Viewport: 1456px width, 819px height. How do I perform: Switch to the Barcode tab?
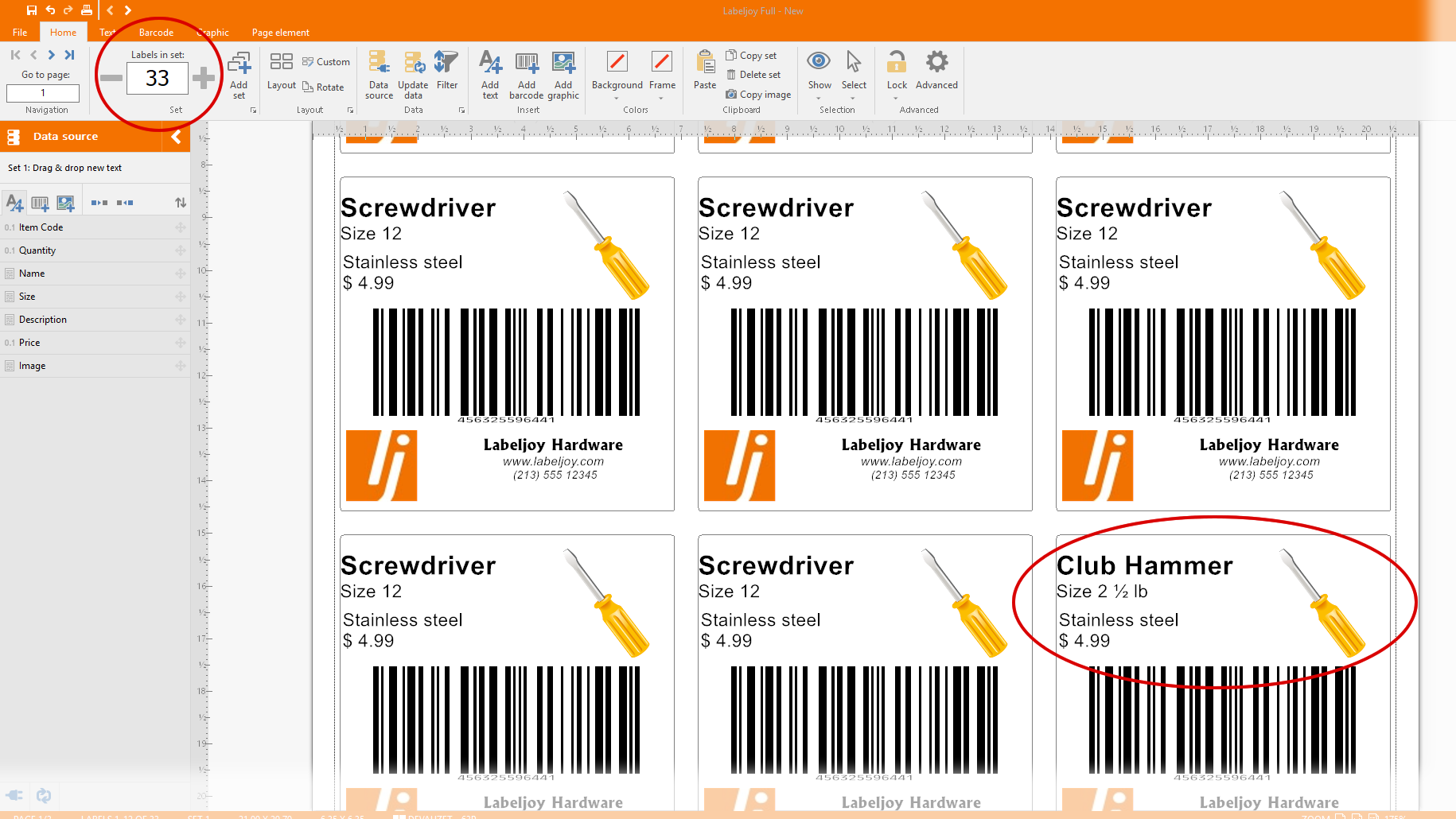point(156,33)
